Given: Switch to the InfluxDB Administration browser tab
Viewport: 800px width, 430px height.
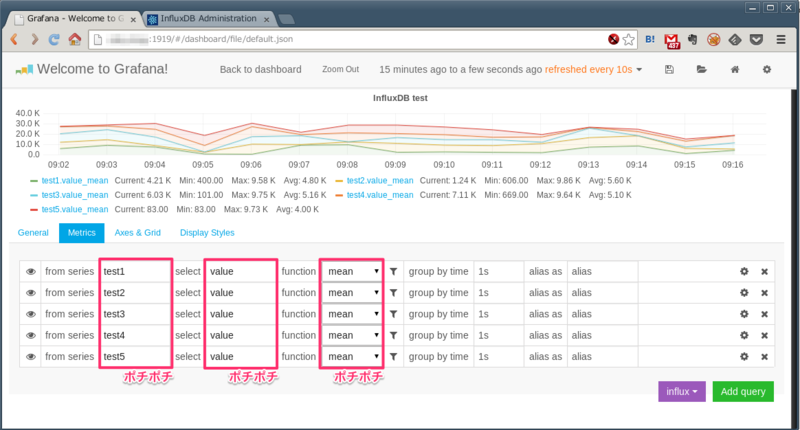Looking at the screenshot, I should (208, 19).
